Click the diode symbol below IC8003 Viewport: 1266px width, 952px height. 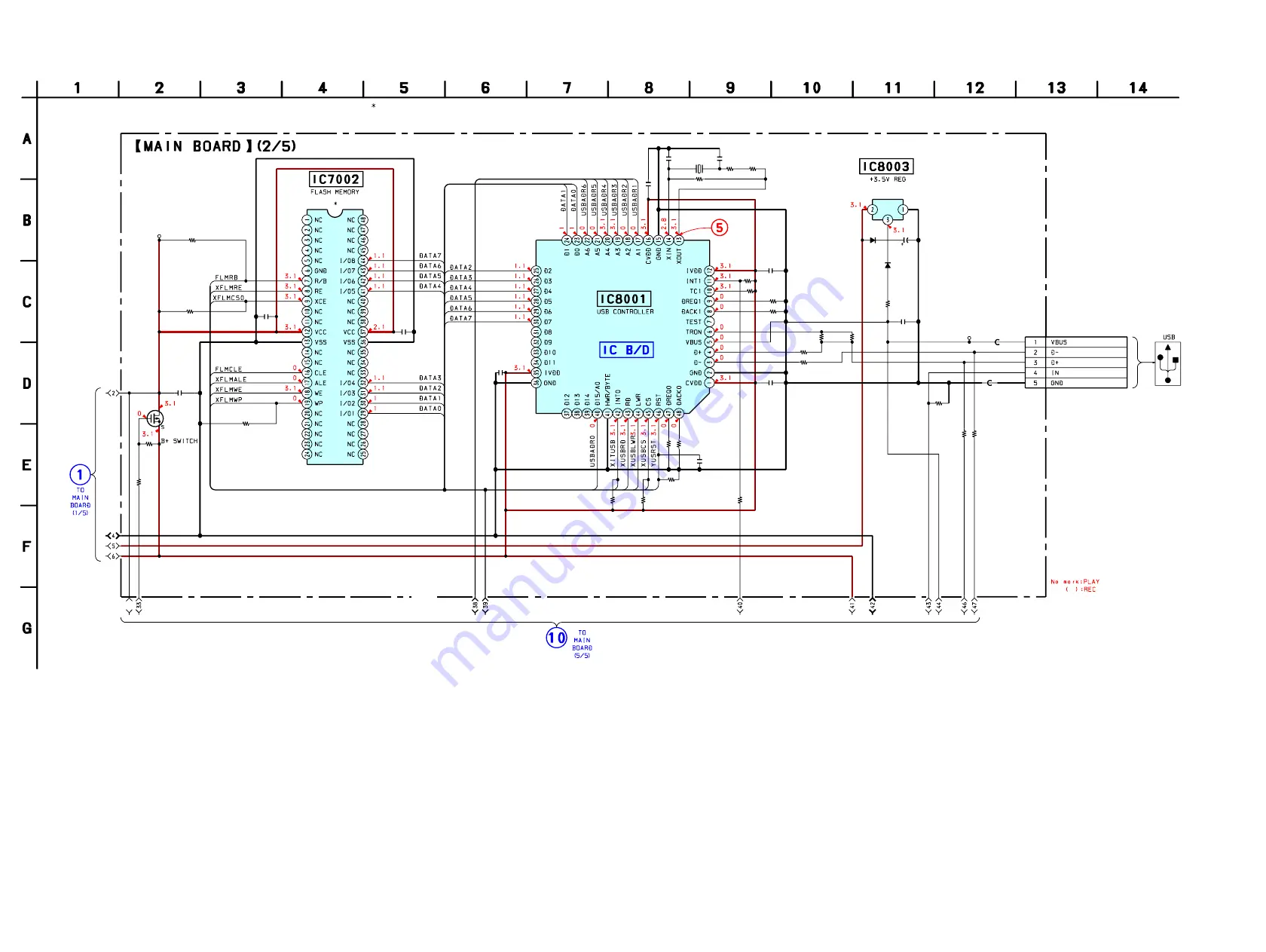[888, 265]
